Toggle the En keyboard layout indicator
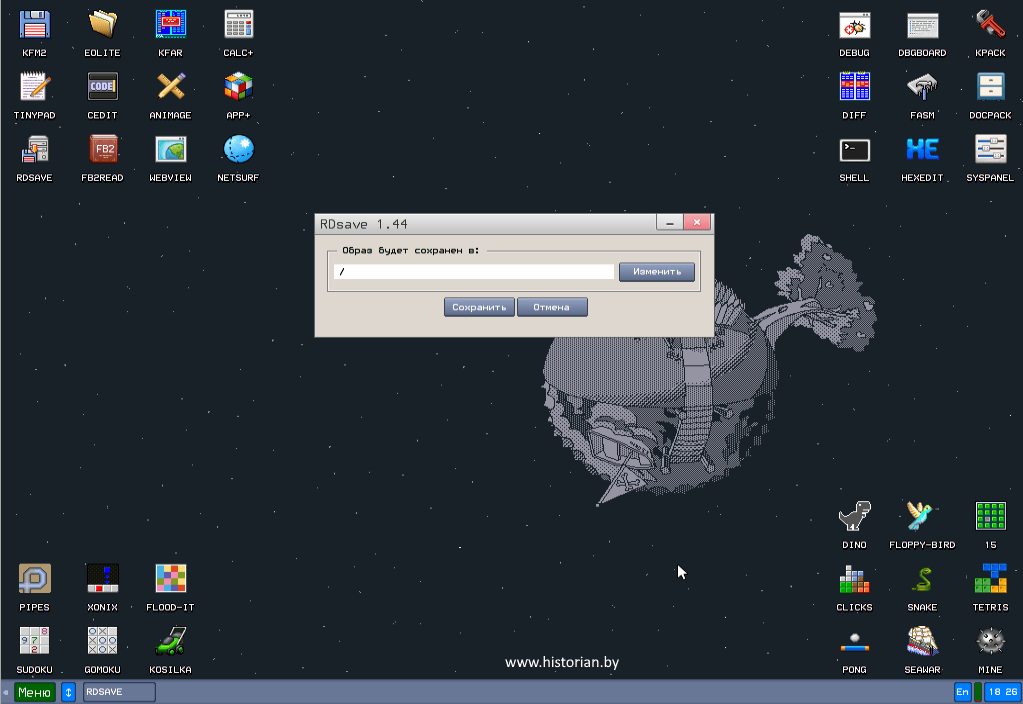Viewport: 1023px width, 704px height. click(962, 692)
